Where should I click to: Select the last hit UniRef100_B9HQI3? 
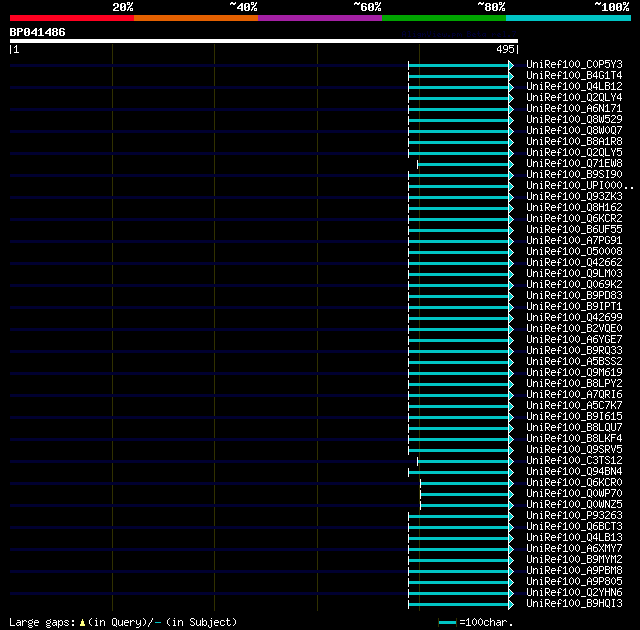[x=574, y=604]
